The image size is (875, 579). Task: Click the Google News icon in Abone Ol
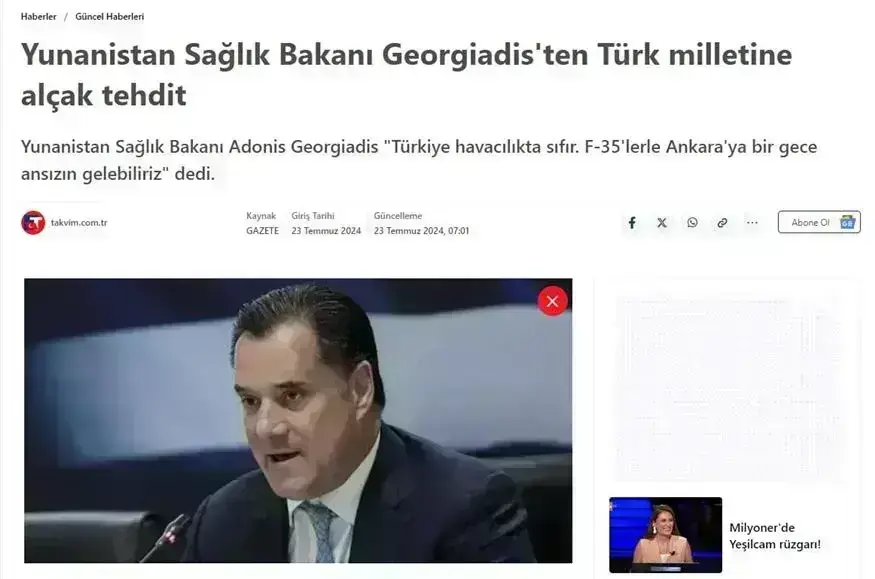point(848,222)
